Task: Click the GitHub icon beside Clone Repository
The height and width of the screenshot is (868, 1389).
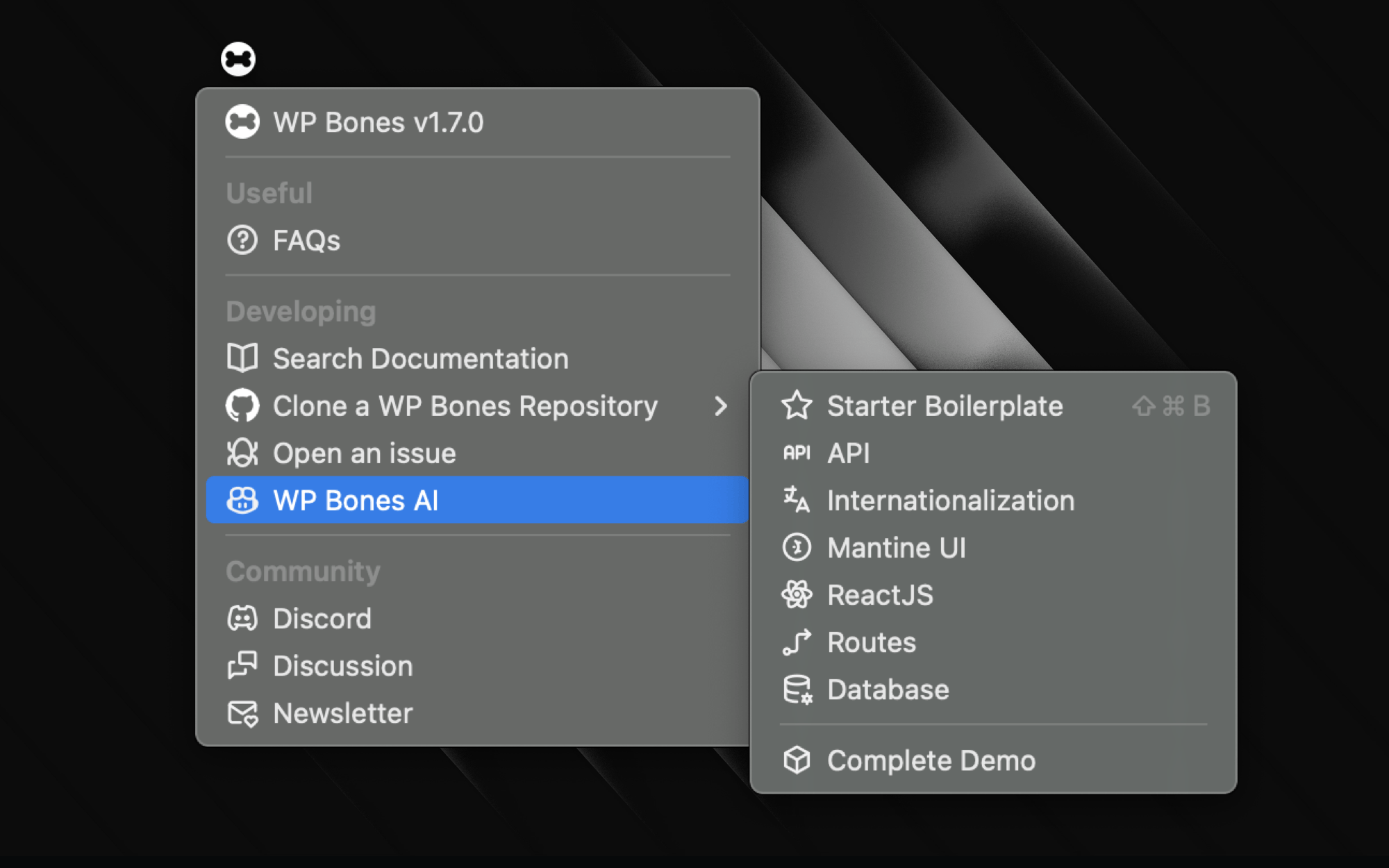Action: click(242, 406)
